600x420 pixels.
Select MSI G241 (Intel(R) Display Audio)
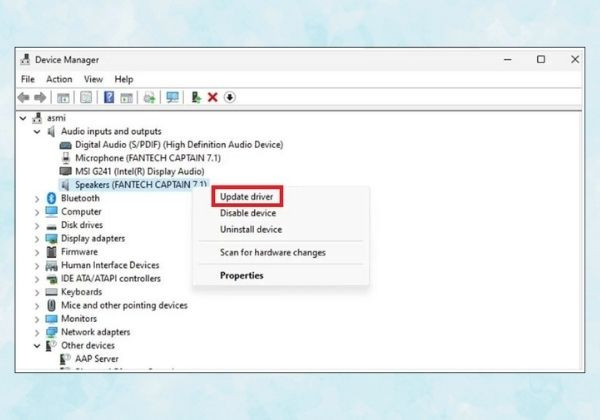point(140,171)
